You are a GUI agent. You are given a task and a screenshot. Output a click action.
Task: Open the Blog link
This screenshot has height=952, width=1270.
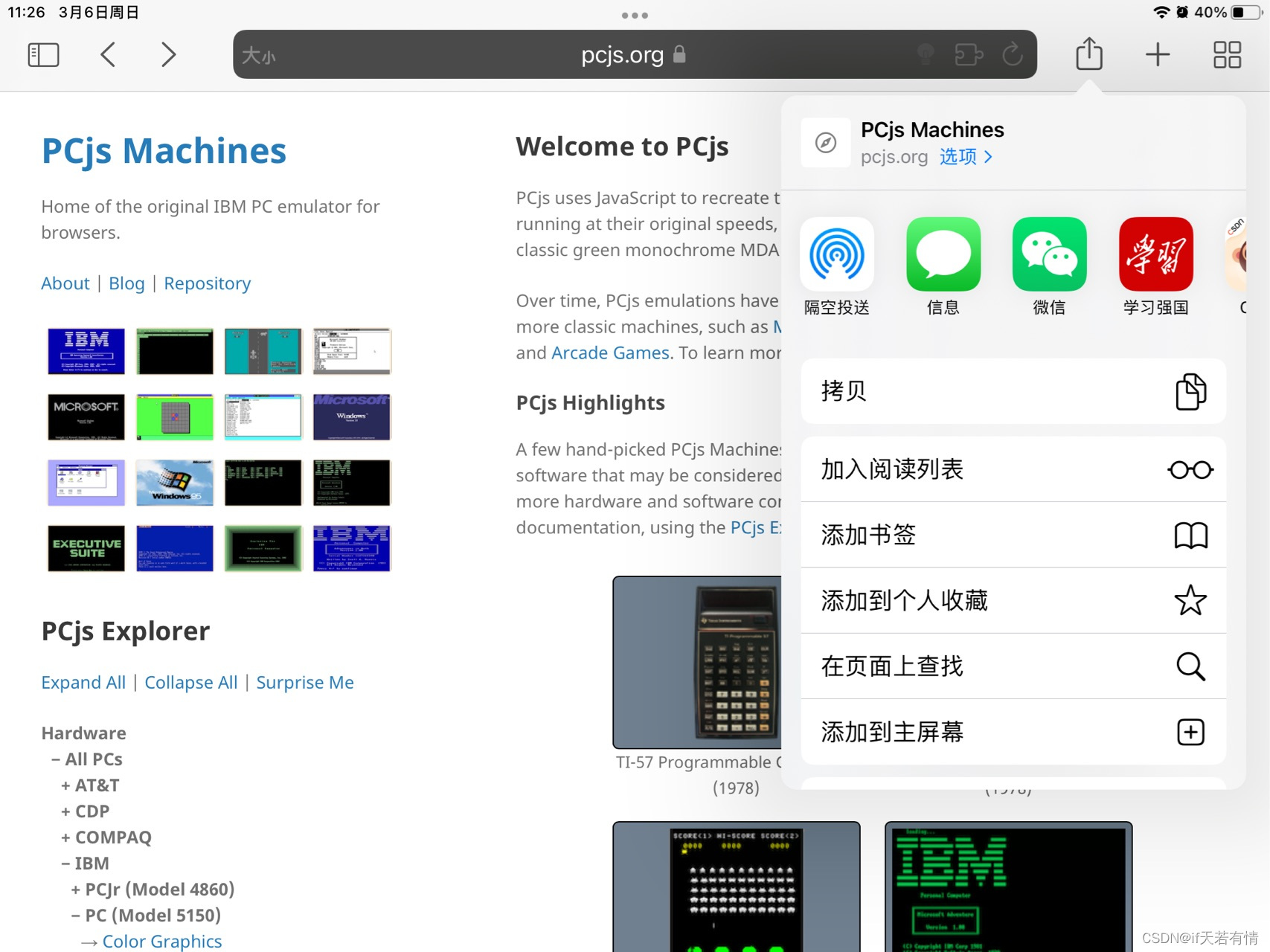coord(126,283)
